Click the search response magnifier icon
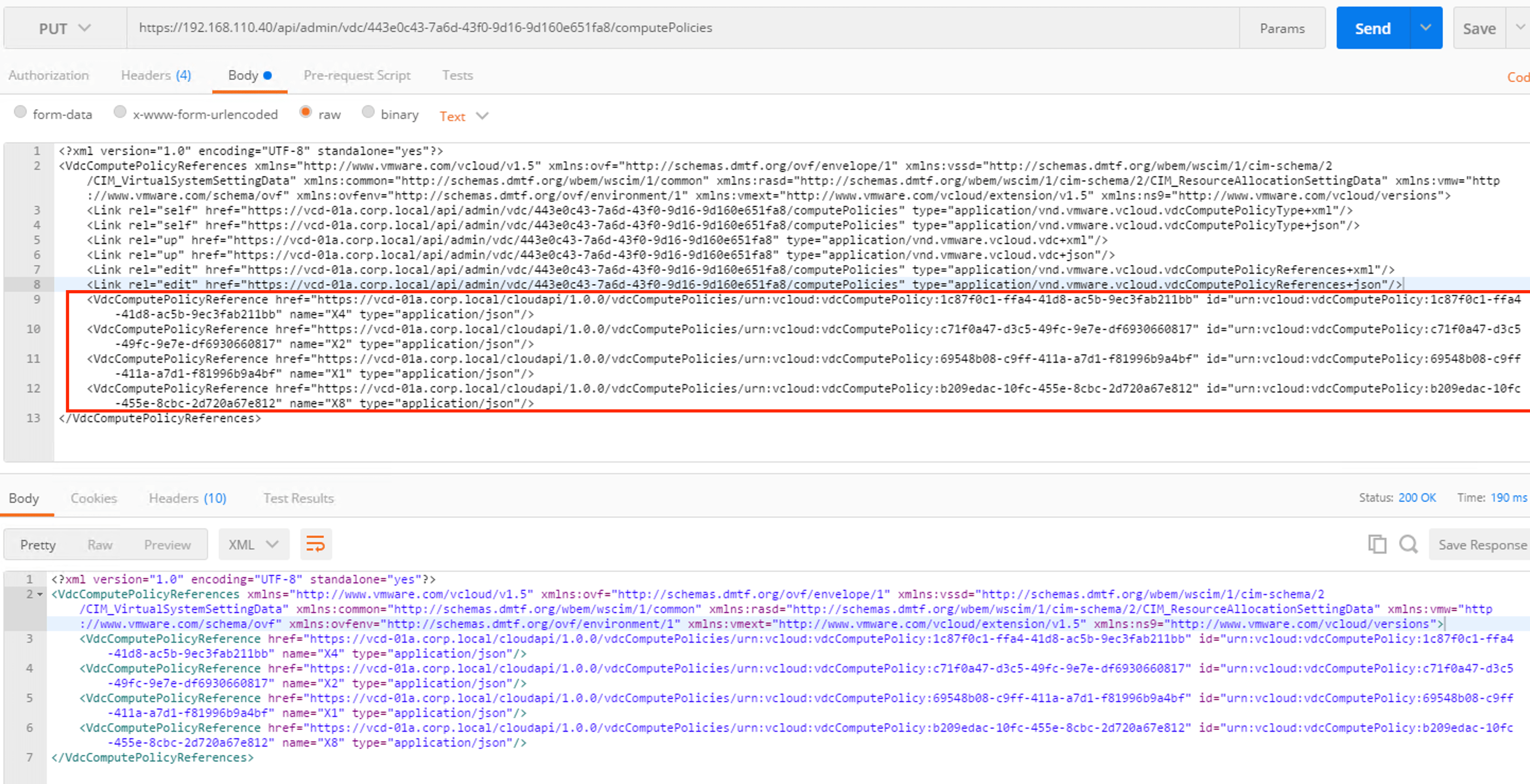 (x=1407, y=544)
